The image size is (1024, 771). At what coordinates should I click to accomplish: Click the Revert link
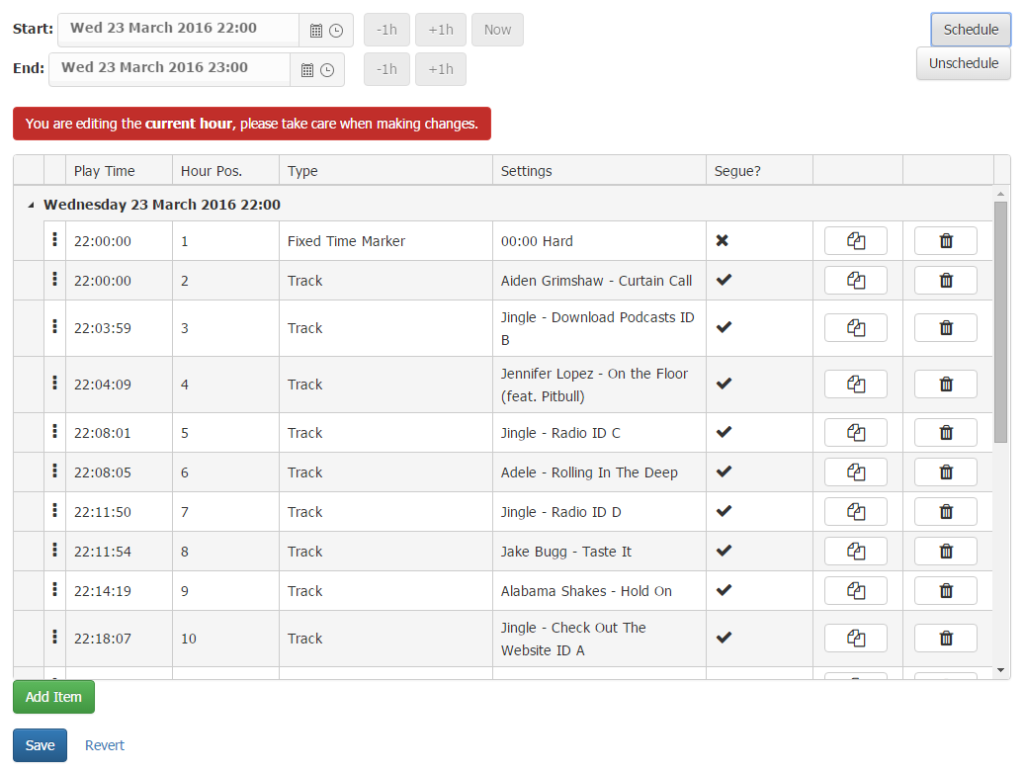pos(104,745)
